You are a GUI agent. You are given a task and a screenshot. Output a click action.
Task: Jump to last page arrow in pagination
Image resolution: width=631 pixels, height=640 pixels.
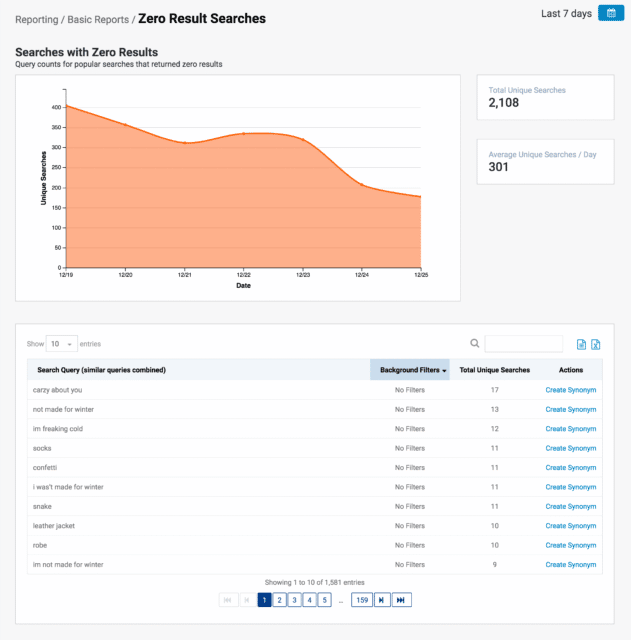click(402, 600)
